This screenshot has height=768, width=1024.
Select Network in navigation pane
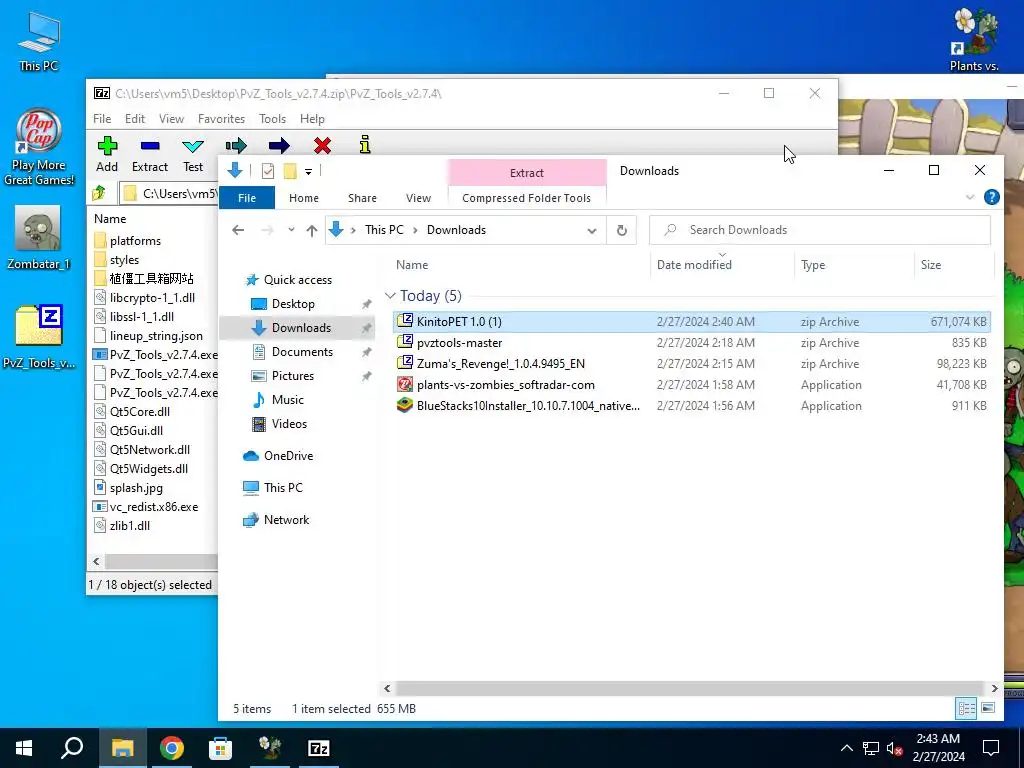286,520
